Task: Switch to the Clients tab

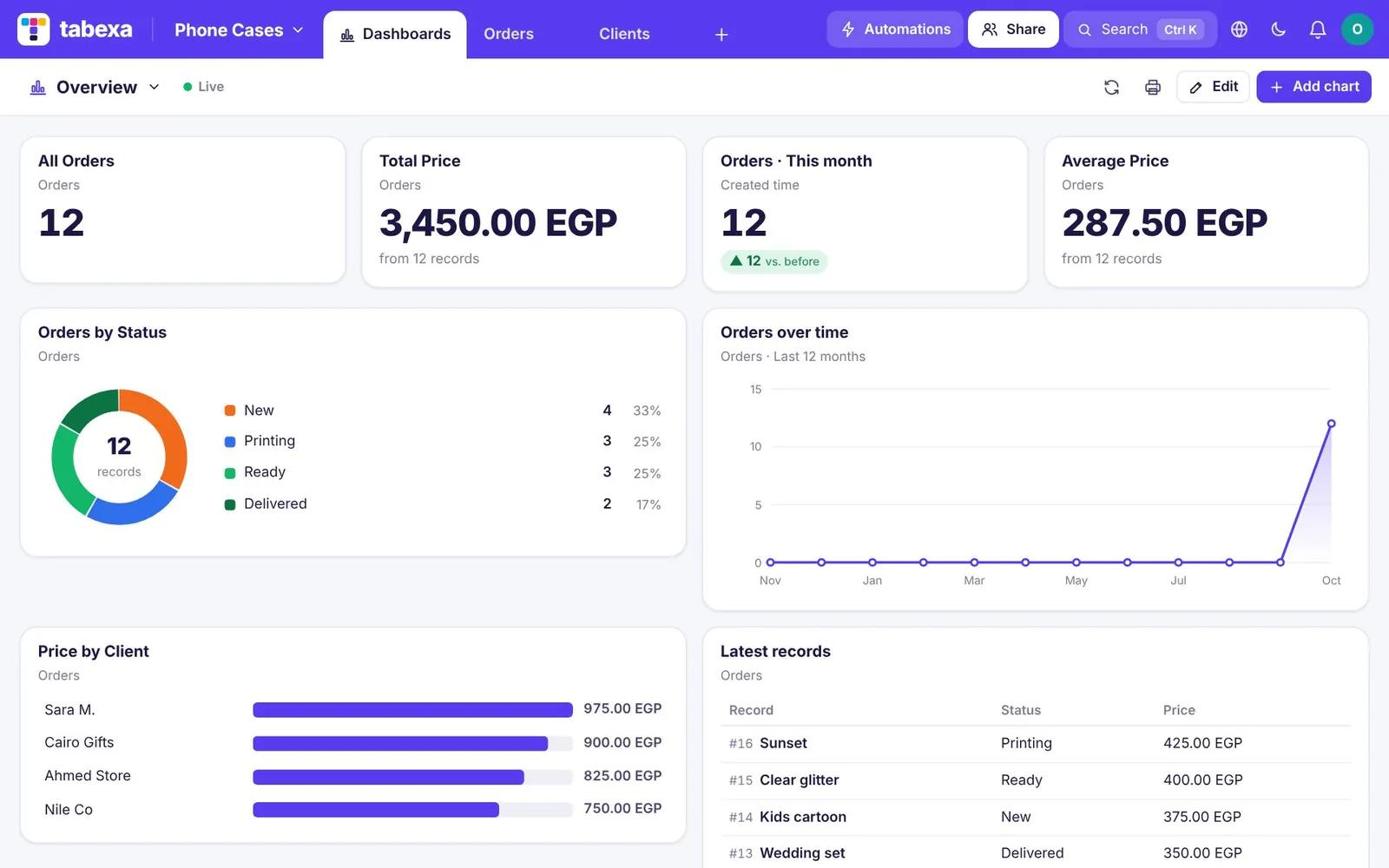Action: tap(624, 34)
